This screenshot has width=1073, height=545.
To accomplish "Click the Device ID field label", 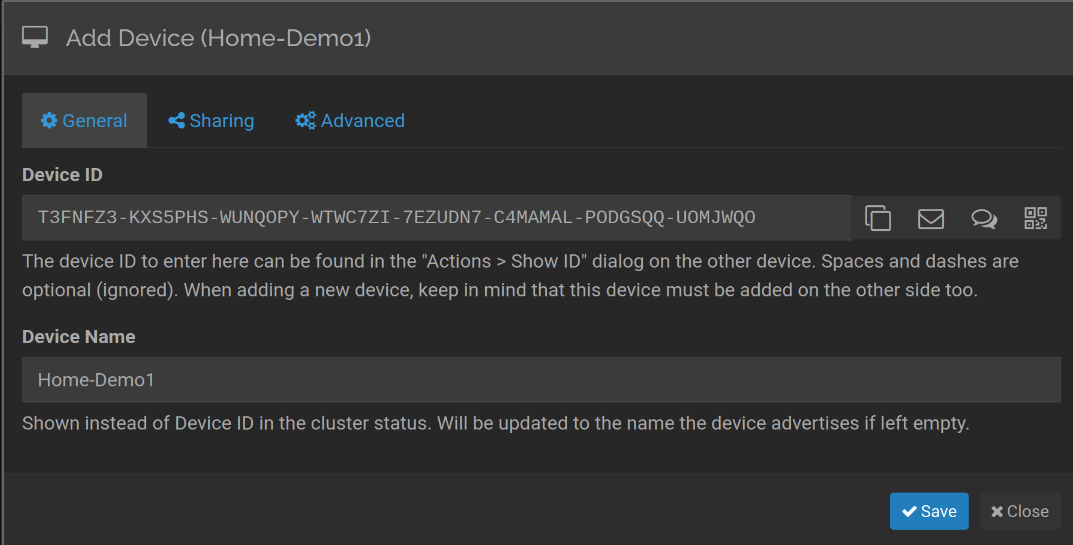I will point(62,175).
